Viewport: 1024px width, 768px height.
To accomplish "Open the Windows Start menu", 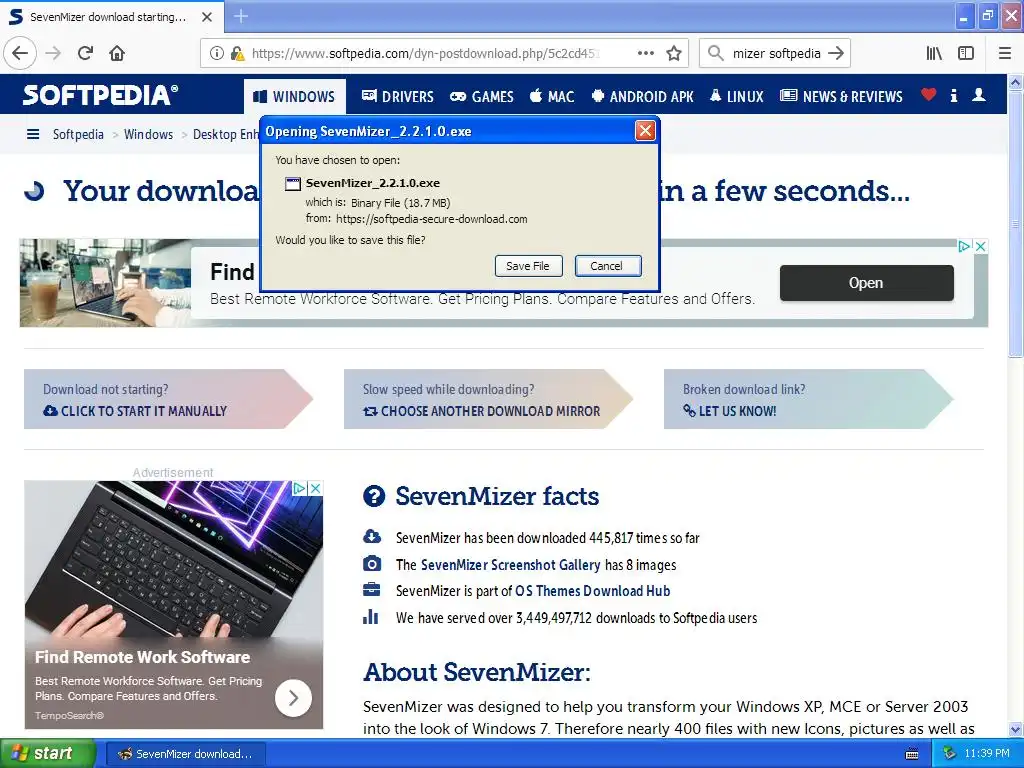I will click(47, 753).
